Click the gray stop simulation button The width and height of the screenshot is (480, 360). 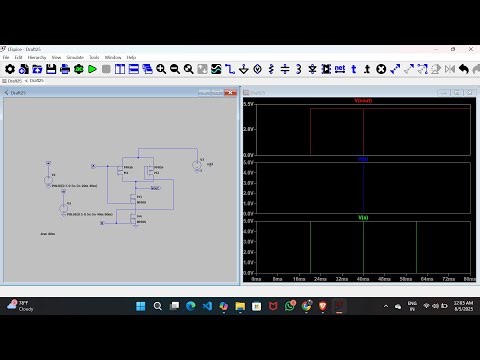pyautogui.click(x=106, y=69)
